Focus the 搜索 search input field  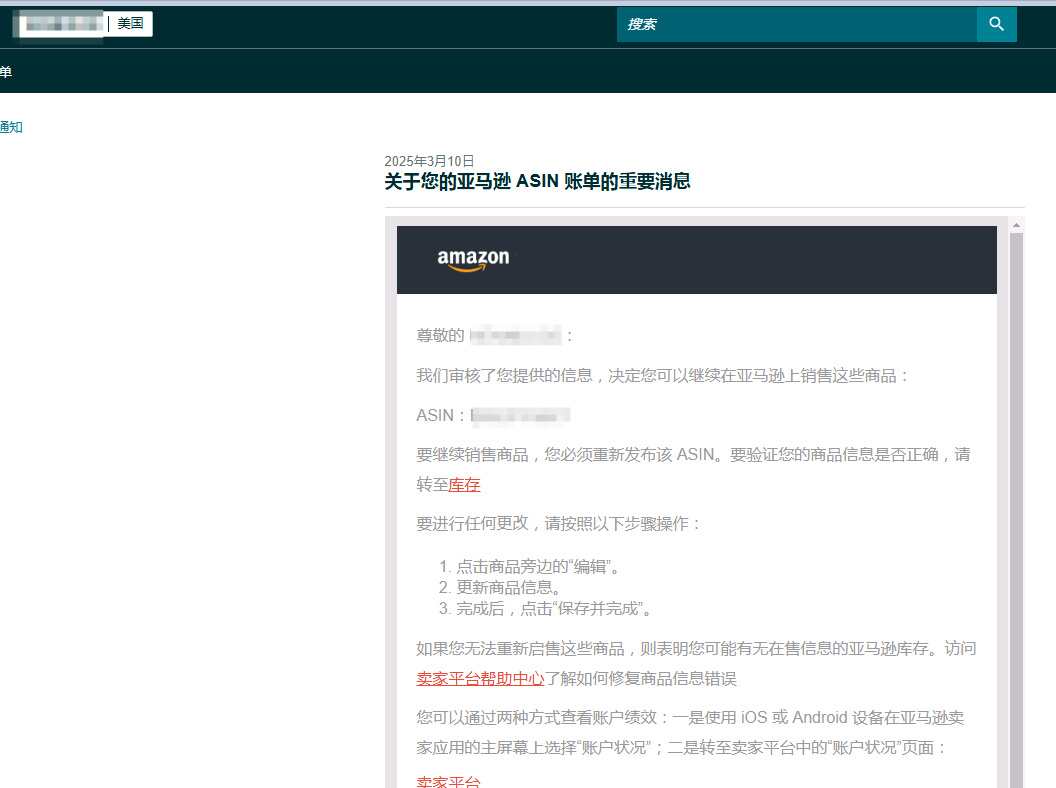(x=797, y=24)
